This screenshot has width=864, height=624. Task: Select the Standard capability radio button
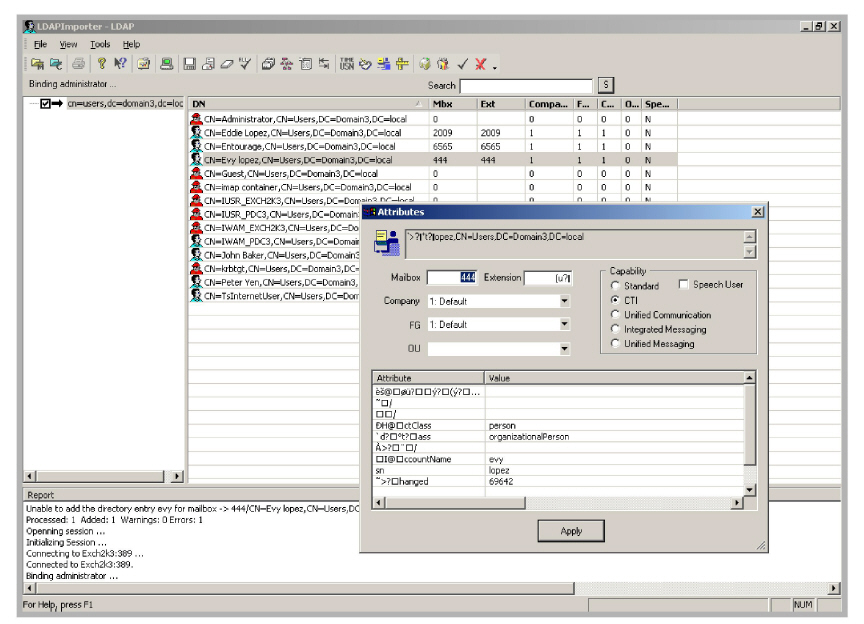615,286
